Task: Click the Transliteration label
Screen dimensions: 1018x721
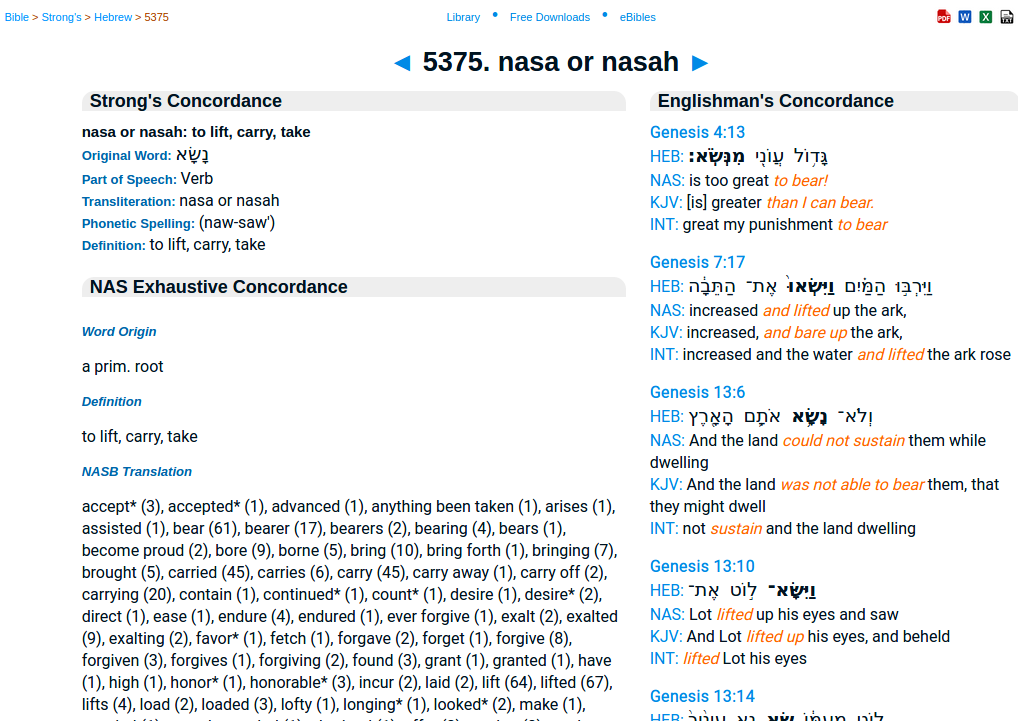Action: [129, 201]
